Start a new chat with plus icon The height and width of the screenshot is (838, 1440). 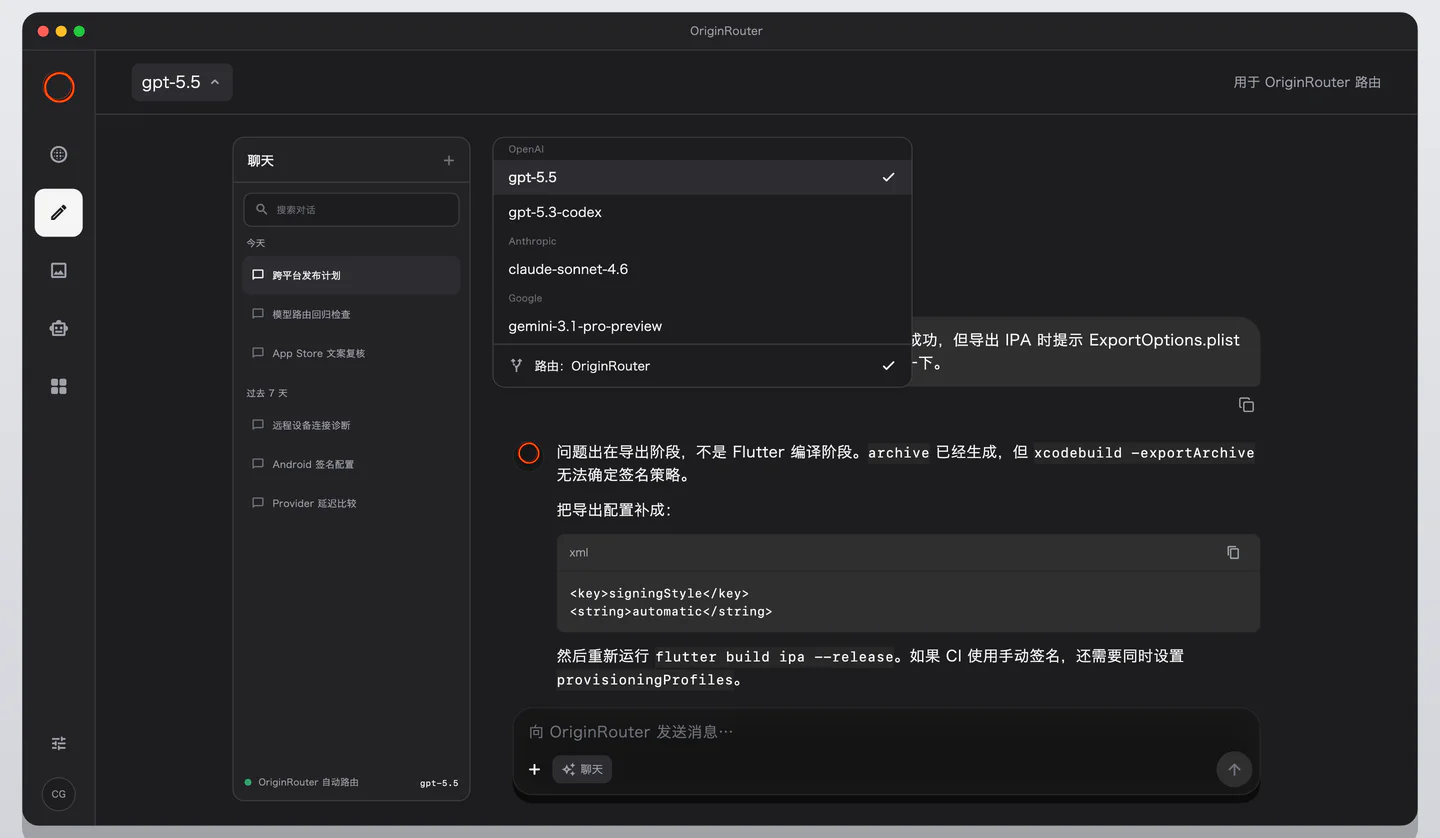click(x=449, y=160)
